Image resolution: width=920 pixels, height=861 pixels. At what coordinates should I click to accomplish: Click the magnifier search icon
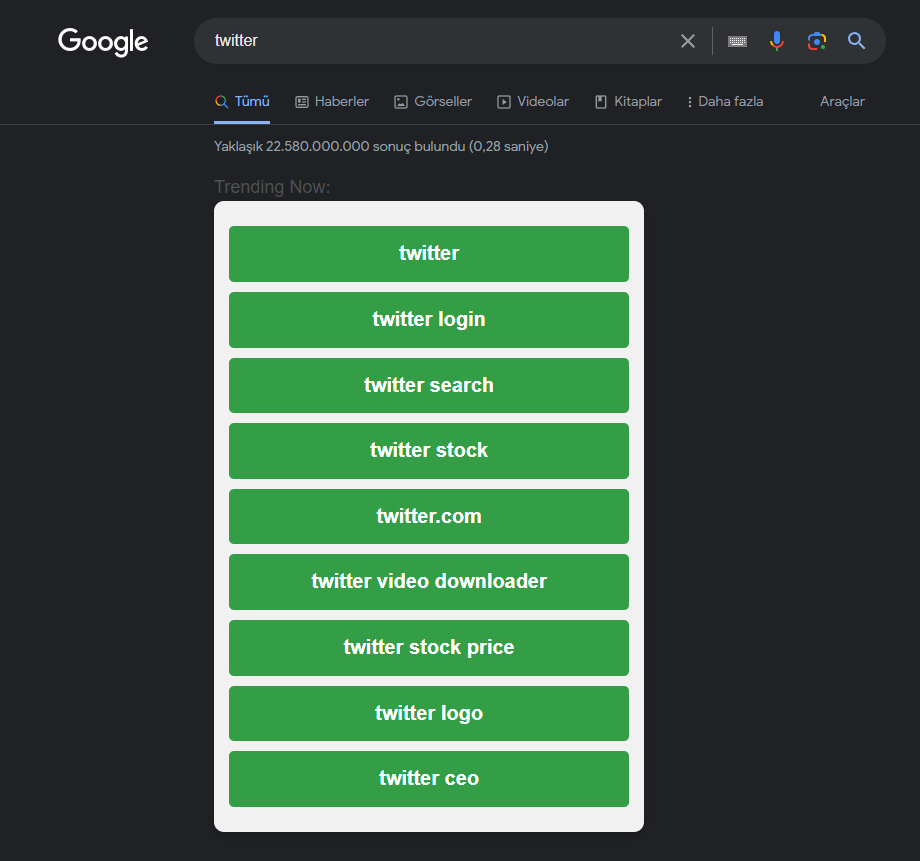856,40
